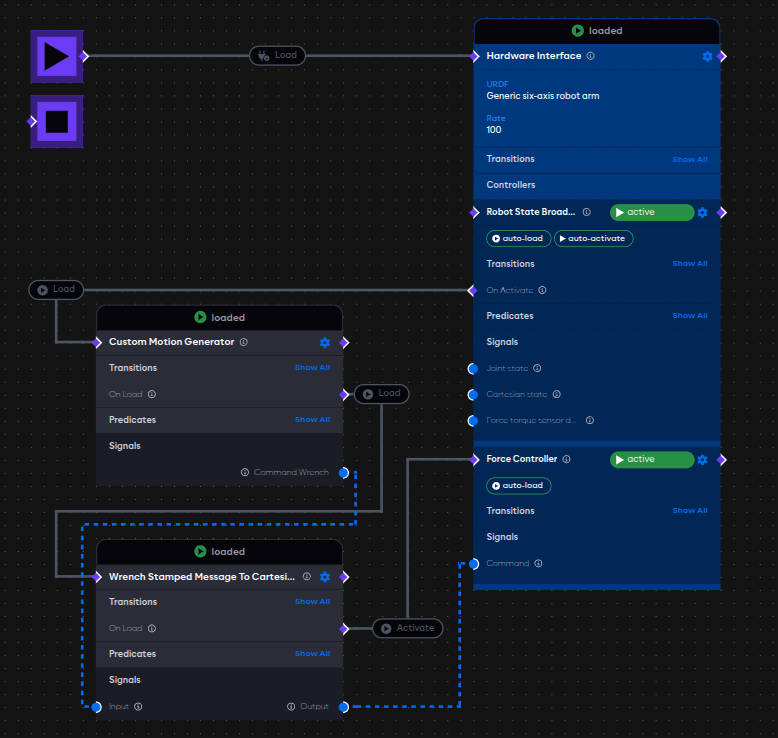Click info icon beside On Activate transition
This screenshot has width=778, height=738.
(542, 290)
